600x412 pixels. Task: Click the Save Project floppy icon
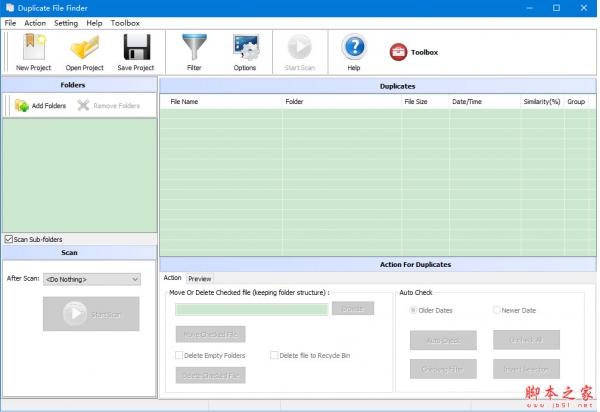pos(136,47)
